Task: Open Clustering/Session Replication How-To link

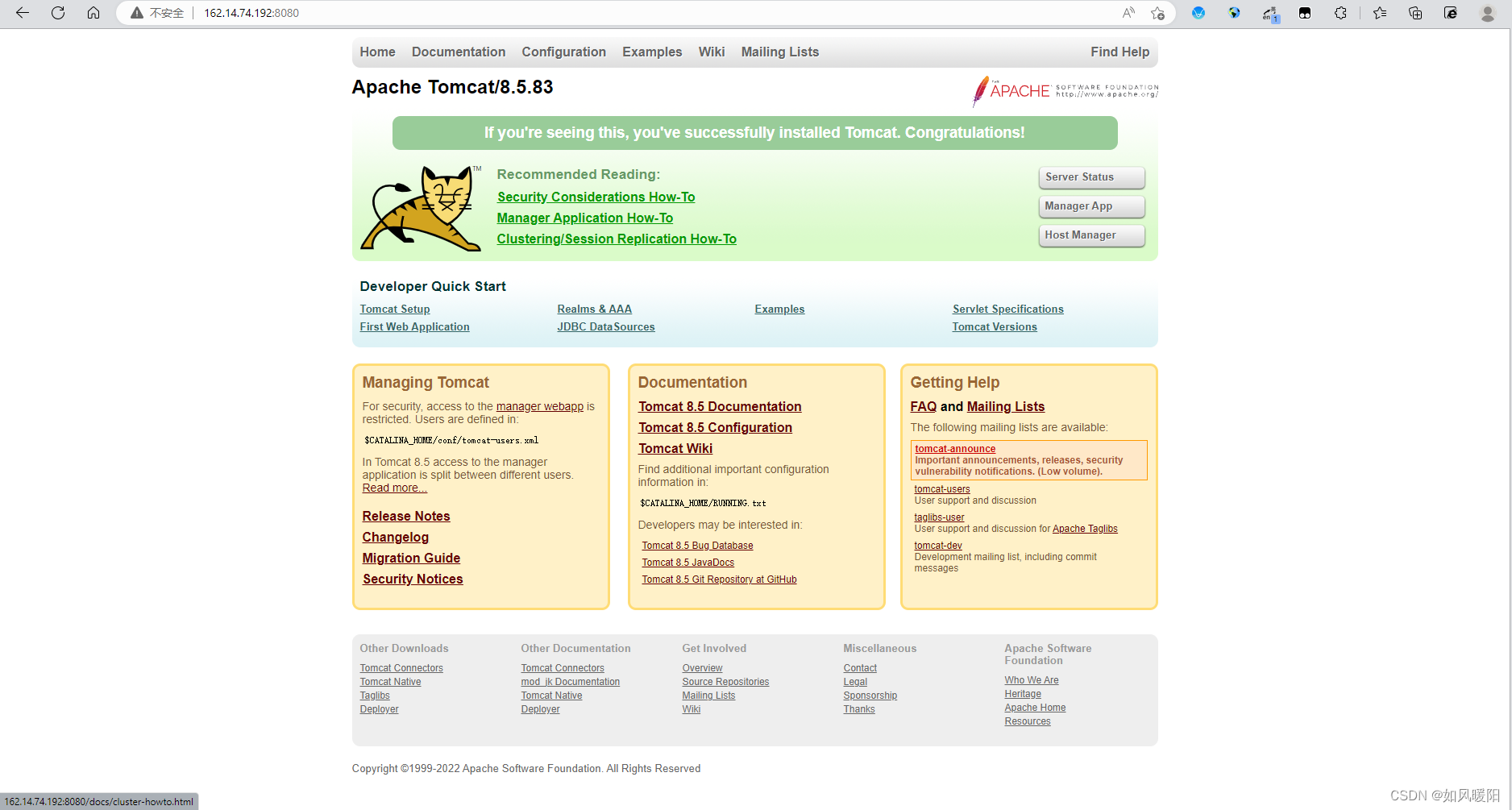Action: pos(617,239)
